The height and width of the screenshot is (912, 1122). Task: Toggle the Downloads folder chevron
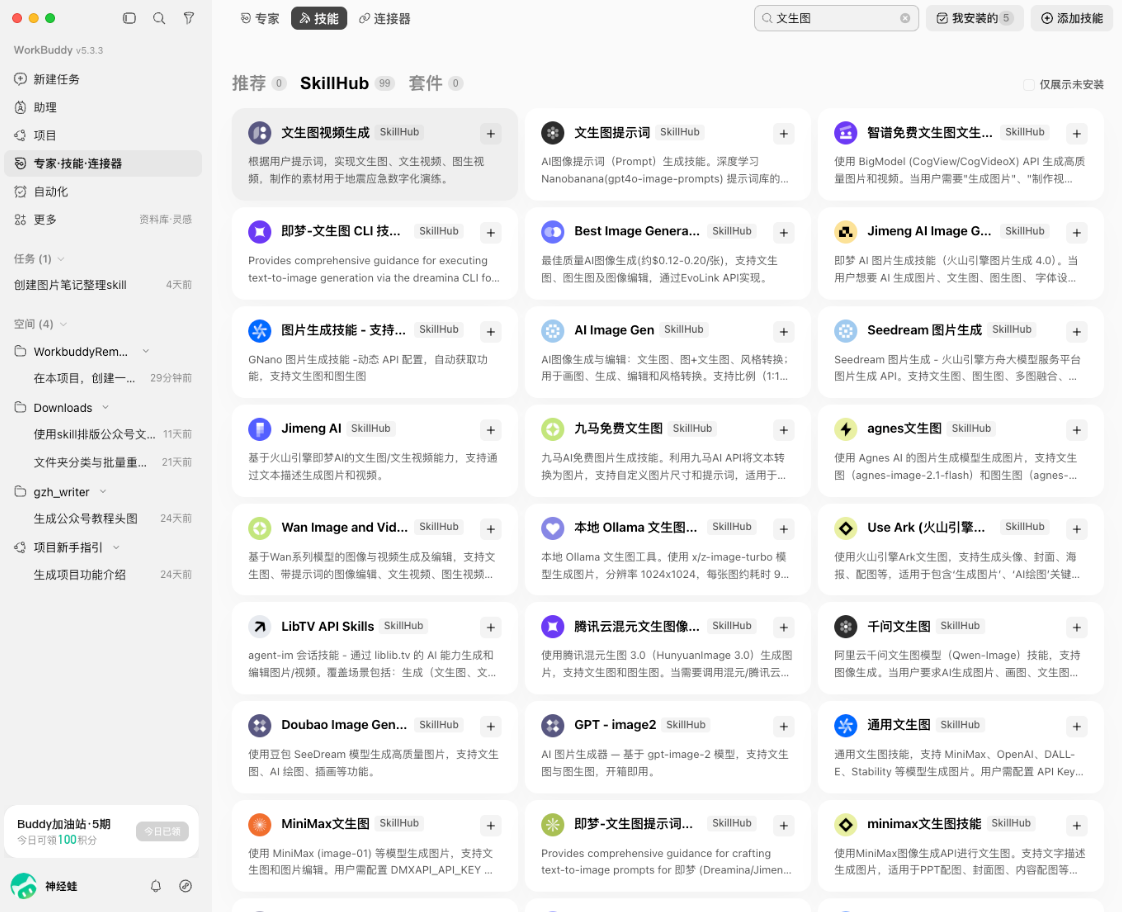[x=105, y=407]
